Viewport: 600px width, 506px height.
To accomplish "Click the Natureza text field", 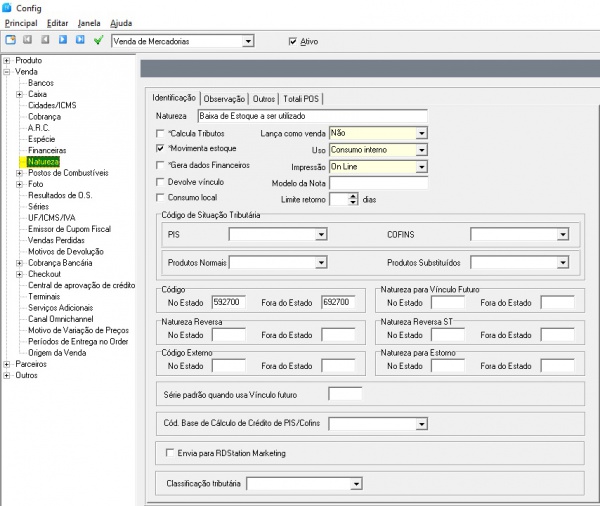I will click(309, 116).
